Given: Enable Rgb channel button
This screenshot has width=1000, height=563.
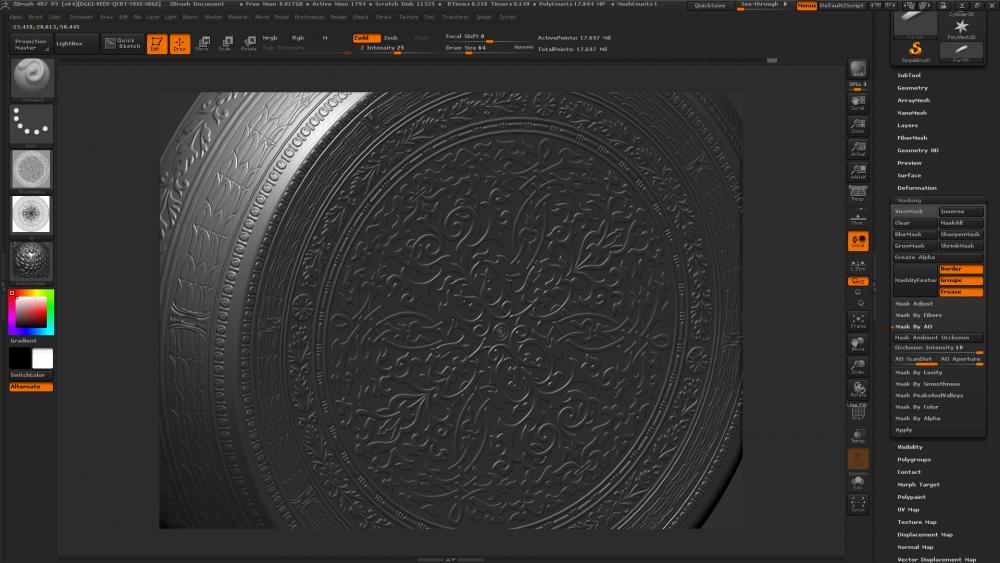Looking at the screenshot, I should pos(298,38).
